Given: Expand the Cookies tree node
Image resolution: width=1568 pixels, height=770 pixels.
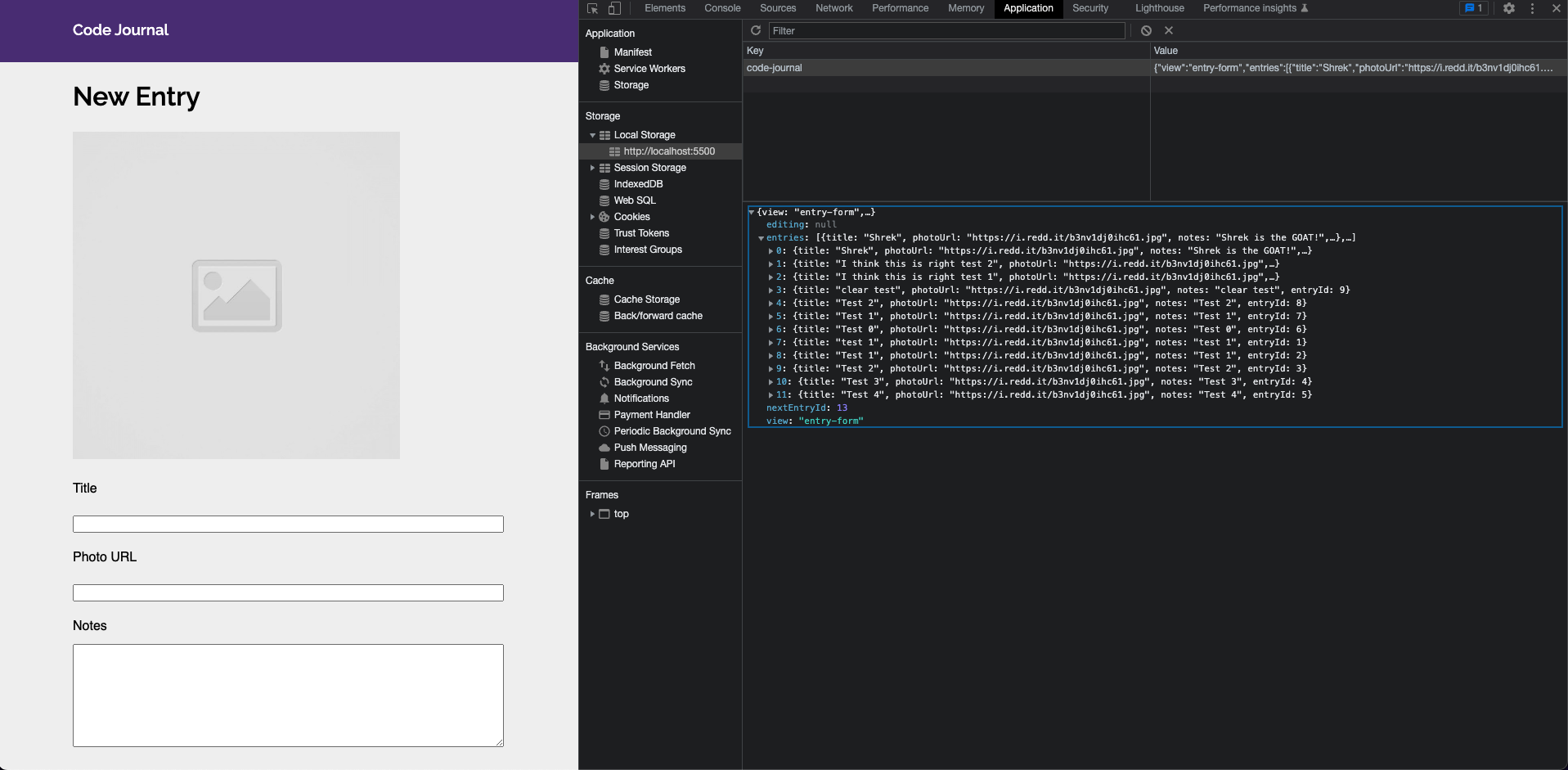Looking at the screenshot, I should 592,217.
